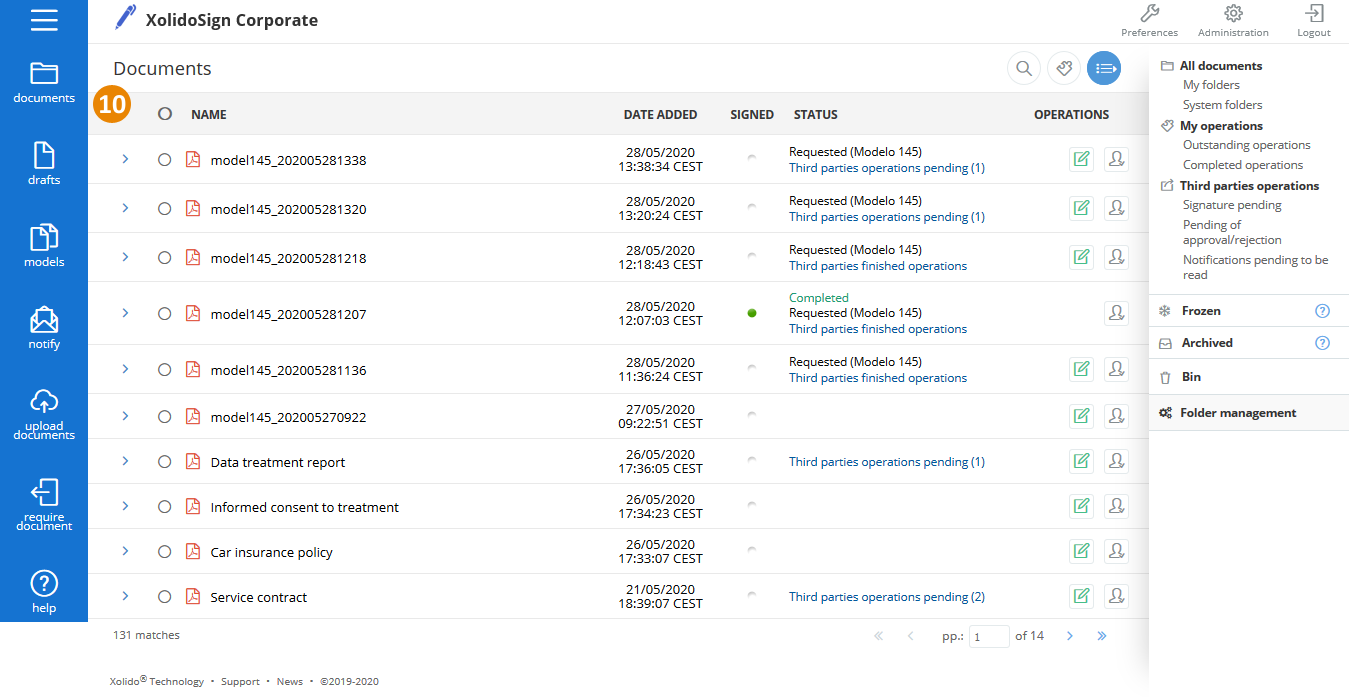Image resolution: width=1349 pixels, height=697 pixels.
Task: Show Completed operations
Action: 1243,165
